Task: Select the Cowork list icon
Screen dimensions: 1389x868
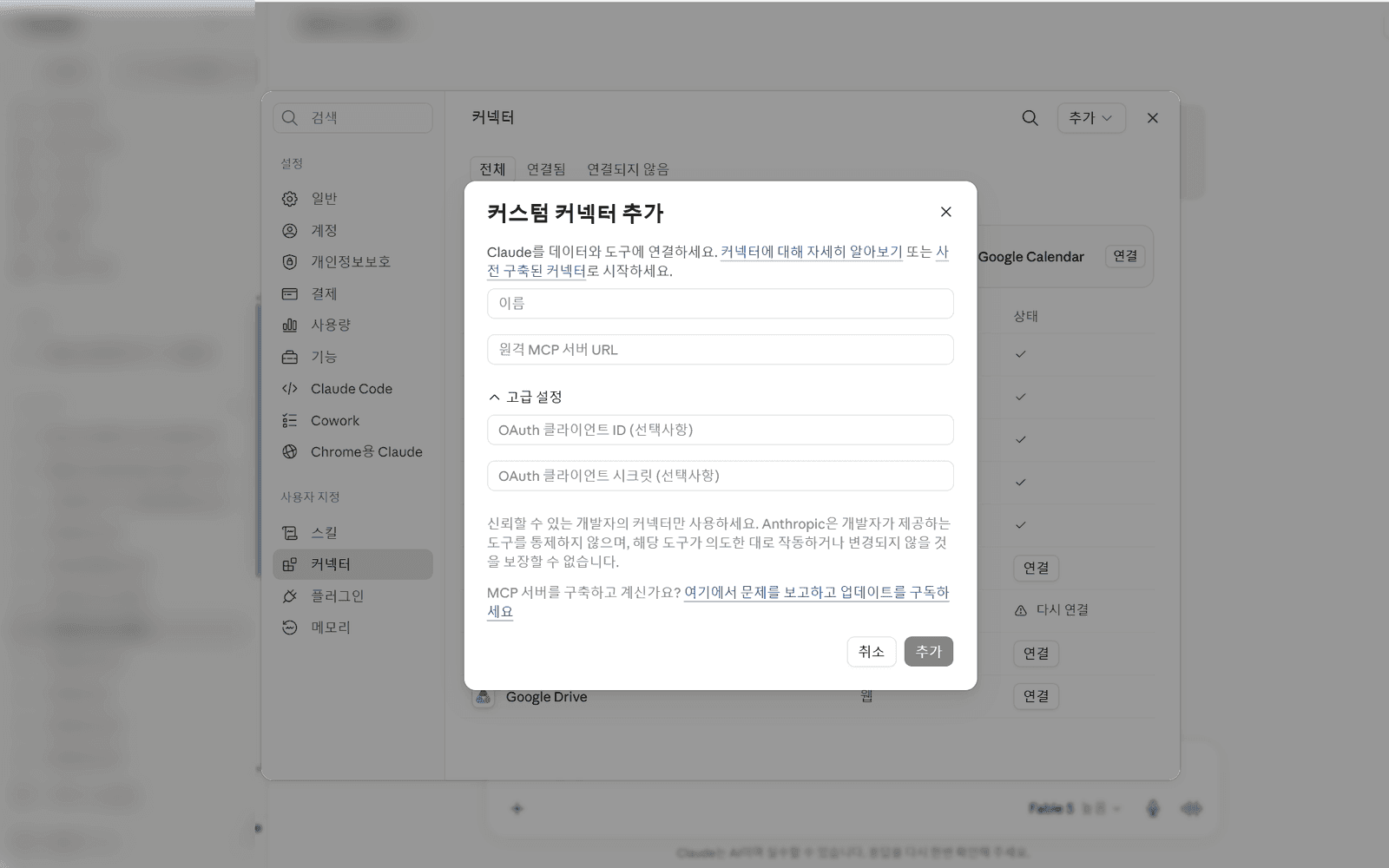Action: tap(290, 421)
